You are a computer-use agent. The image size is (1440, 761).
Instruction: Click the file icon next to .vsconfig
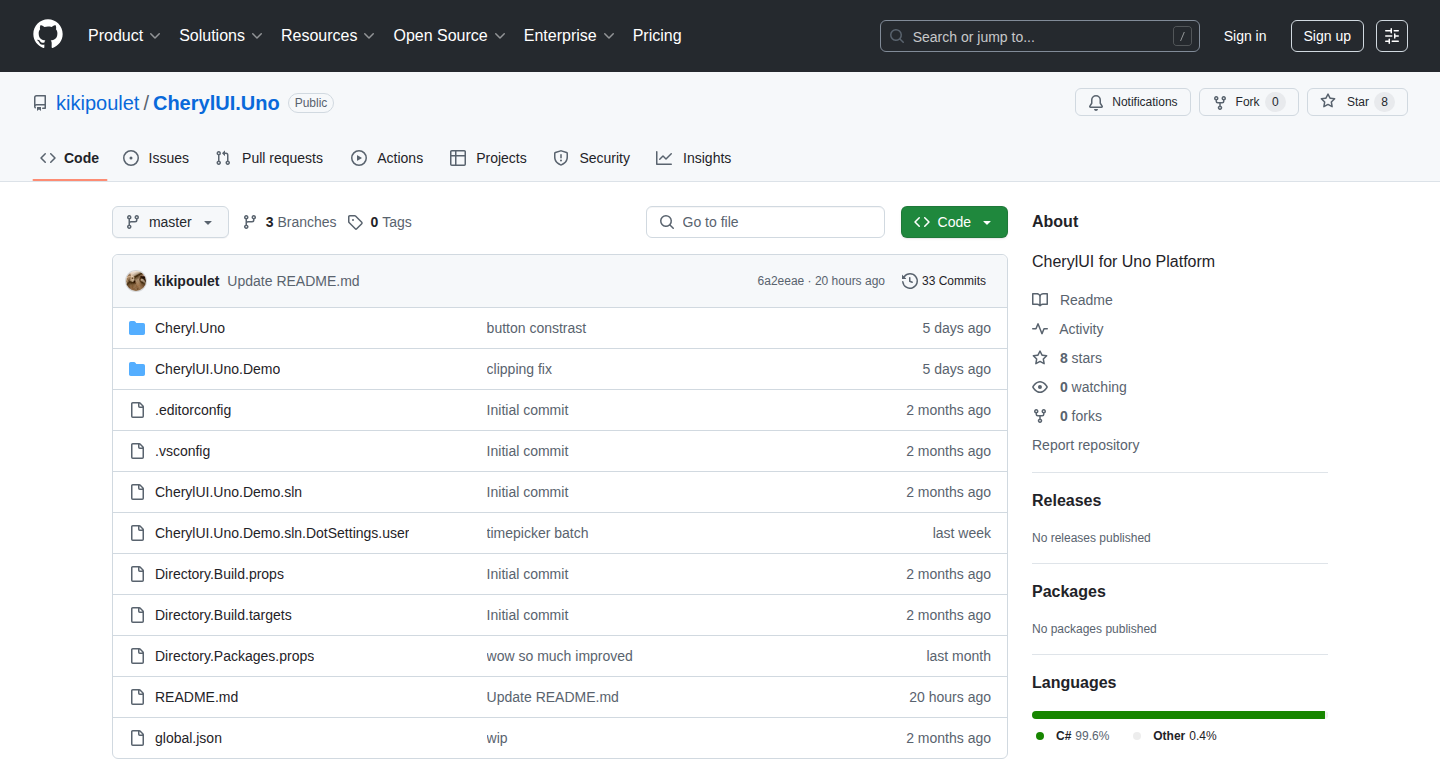coord(137,451)
